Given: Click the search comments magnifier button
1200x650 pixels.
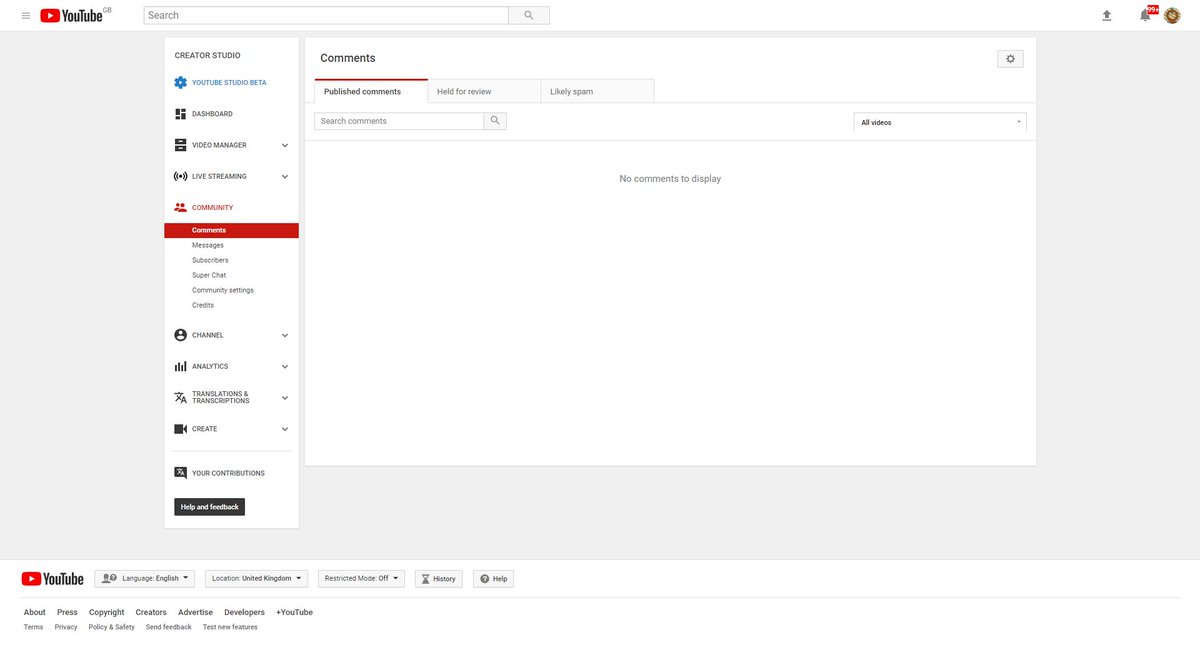Looking at the screenshot, I should 496,121.
